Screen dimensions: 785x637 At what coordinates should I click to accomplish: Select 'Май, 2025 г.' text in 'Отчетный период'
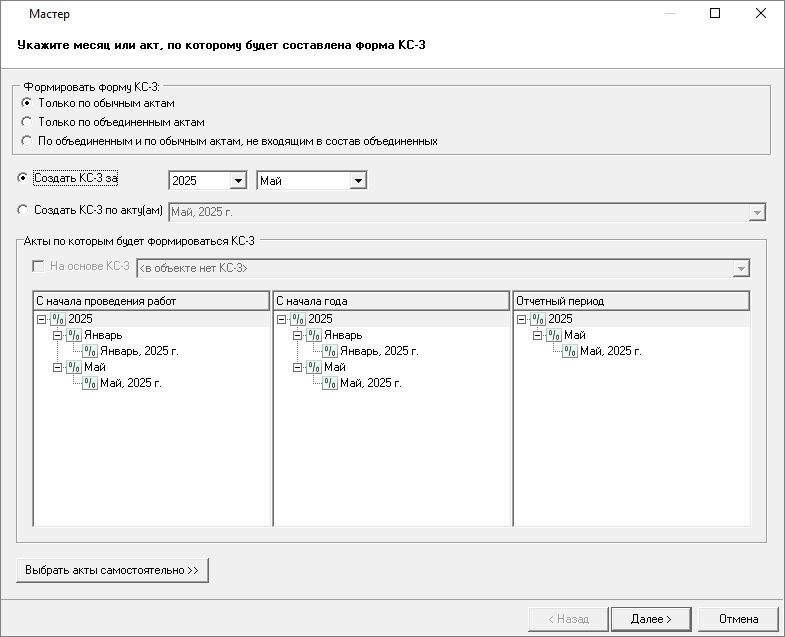(x=610, y=351)
